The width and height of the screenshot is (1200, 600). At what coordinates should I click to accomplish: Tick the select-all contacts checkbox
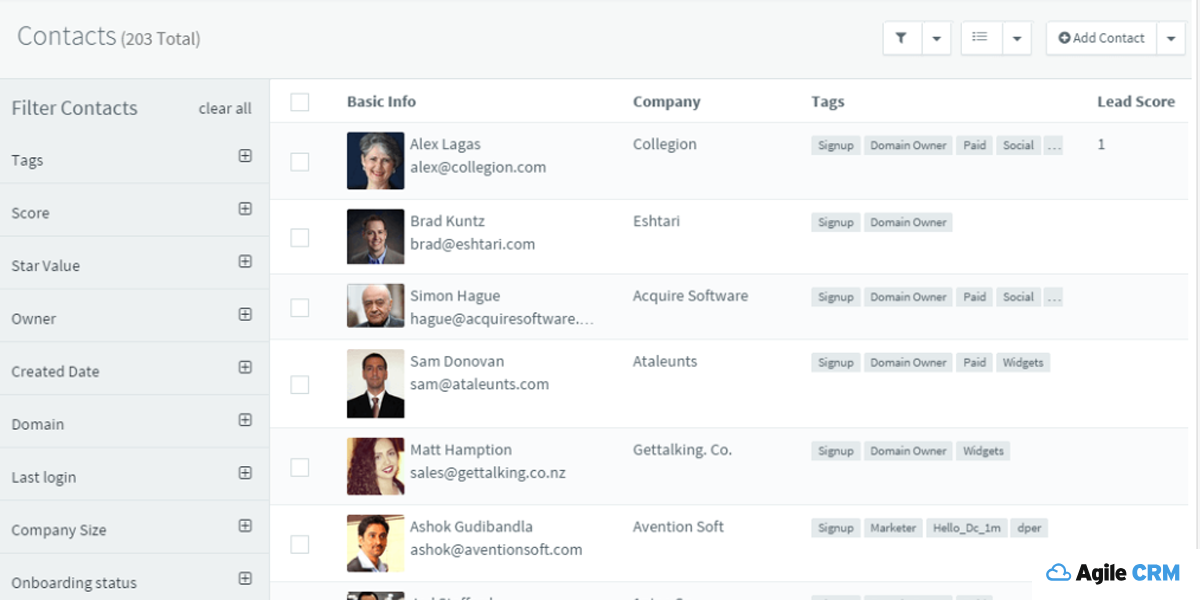click(300, 102)
